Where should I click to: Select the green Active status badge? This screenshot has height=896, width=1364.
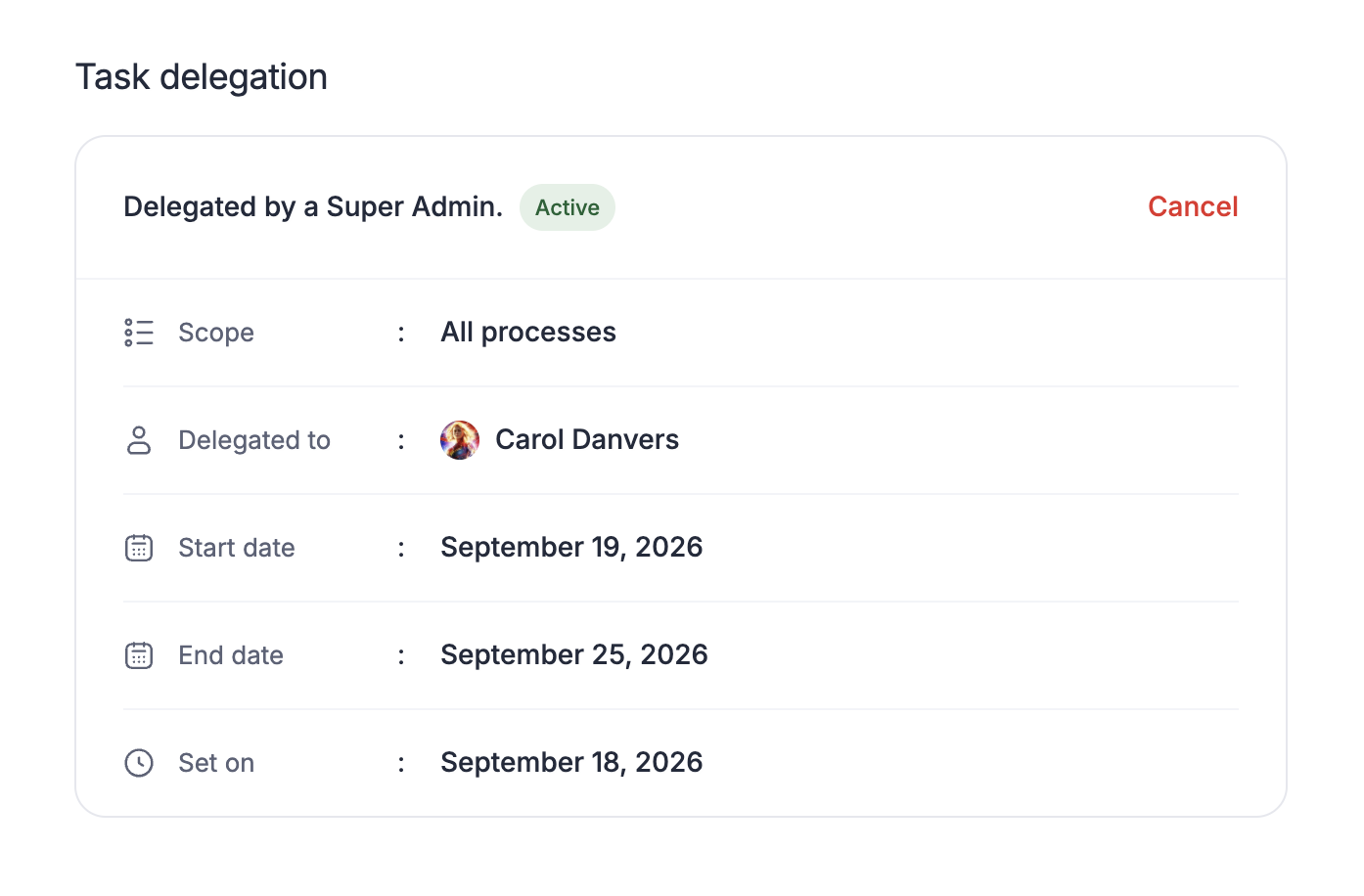pos(568,207)
